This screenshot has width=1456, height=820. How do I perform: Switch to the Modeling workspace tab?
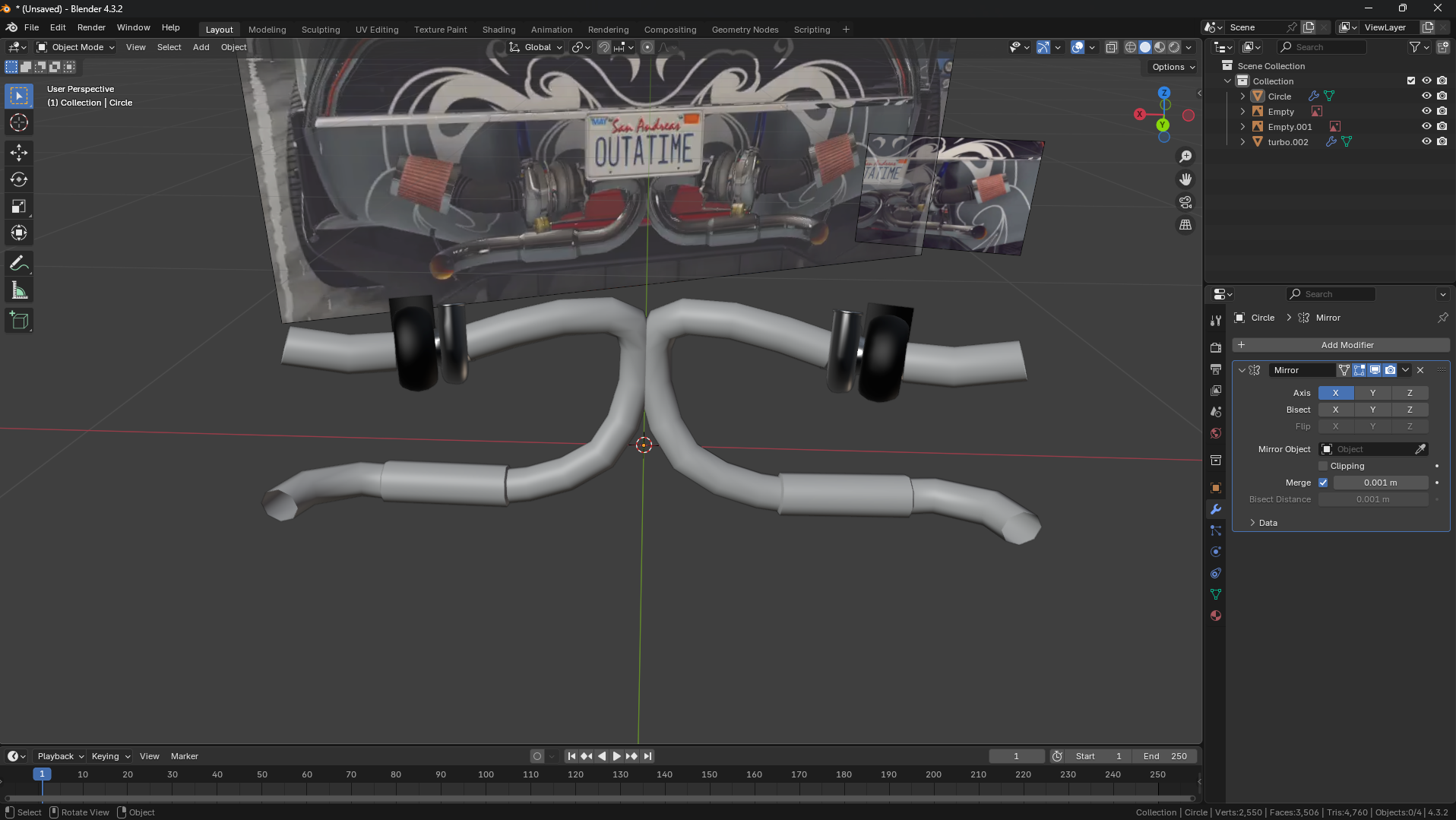pos(267,30)
